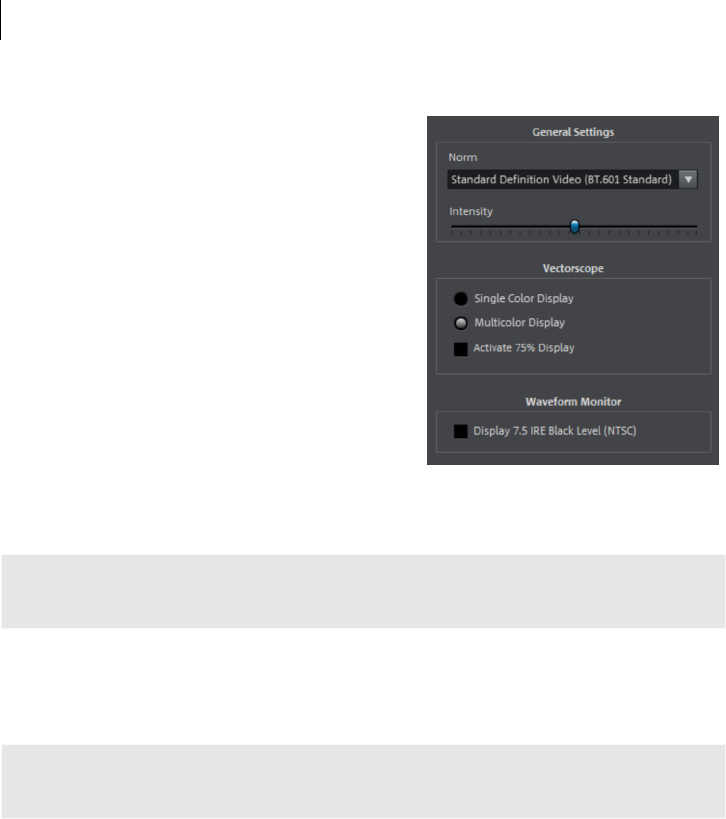Click the Single Color Display label text
Image resolution: width=726 pixels, height=819 pixels.
coord(523,298)
